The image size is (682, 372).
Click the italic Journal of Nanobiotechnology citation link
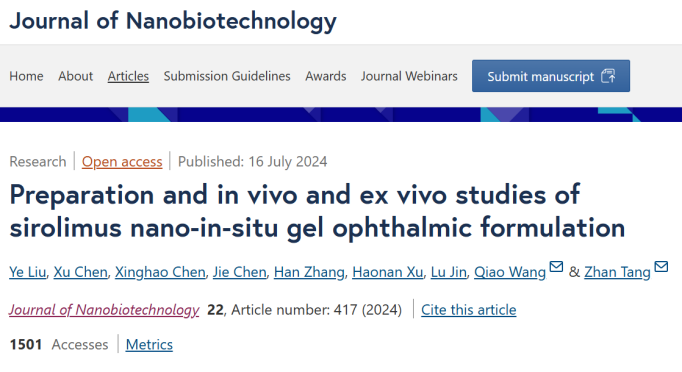point(104,310)
